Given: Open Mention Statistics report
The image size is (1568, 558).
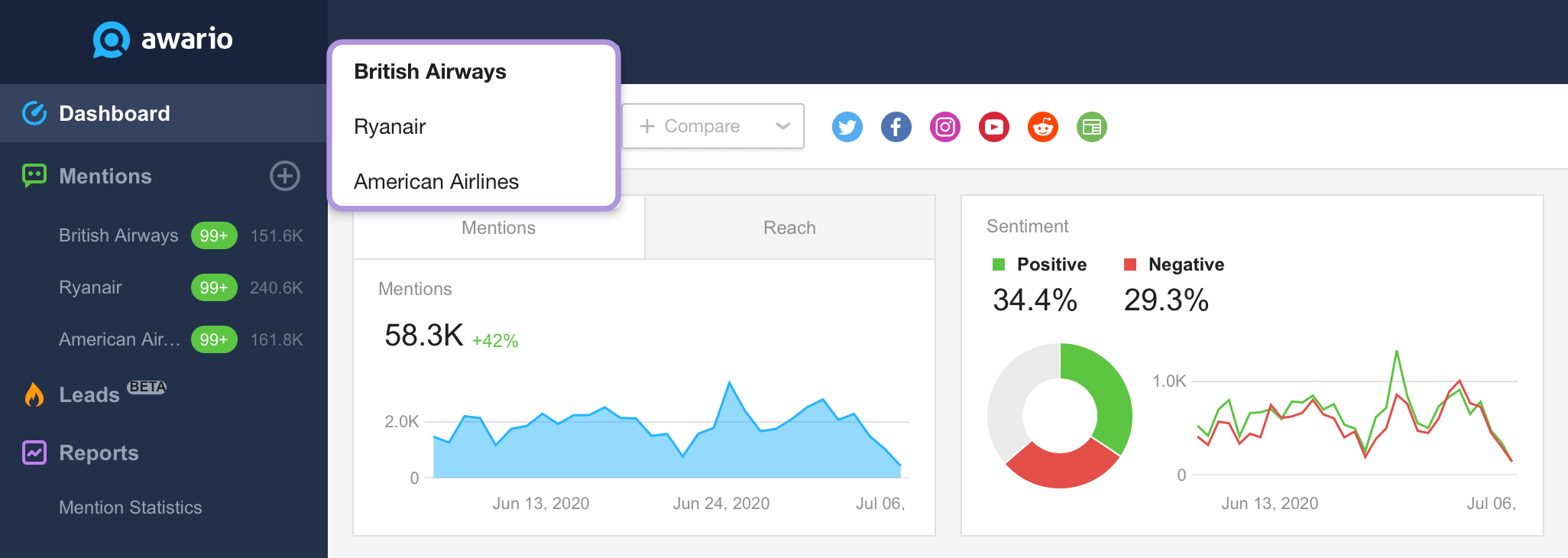Looking at the screenshot, I should click(131, 508).
